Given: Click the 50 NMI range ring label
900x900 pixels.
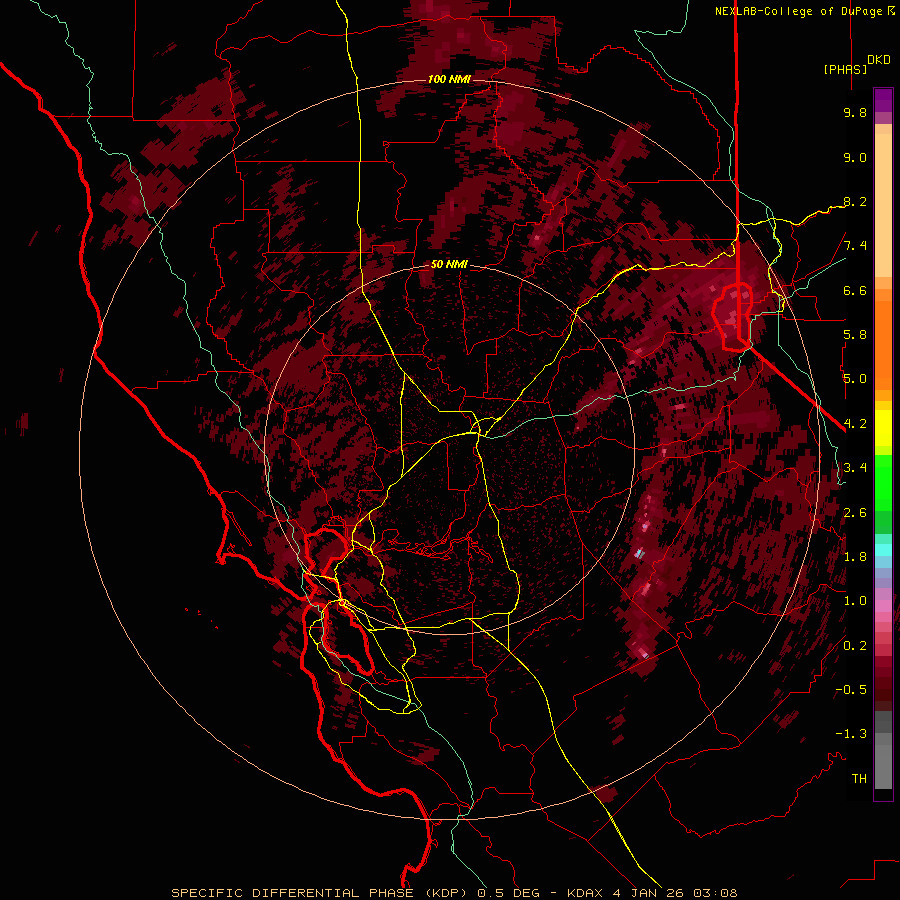Looking at the screenshot, I should click(449, 264).
